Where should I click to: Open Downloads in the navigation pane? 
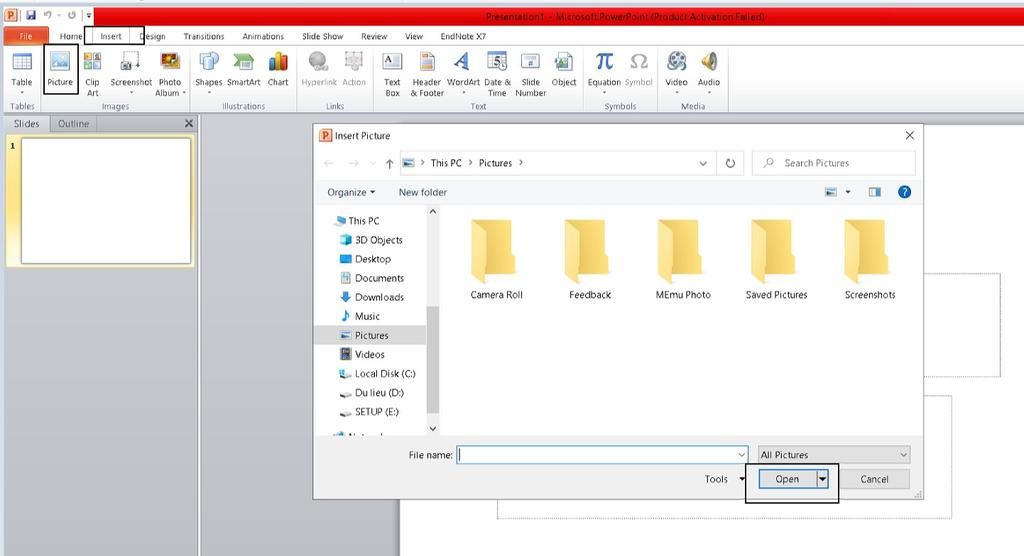[372, 297]
